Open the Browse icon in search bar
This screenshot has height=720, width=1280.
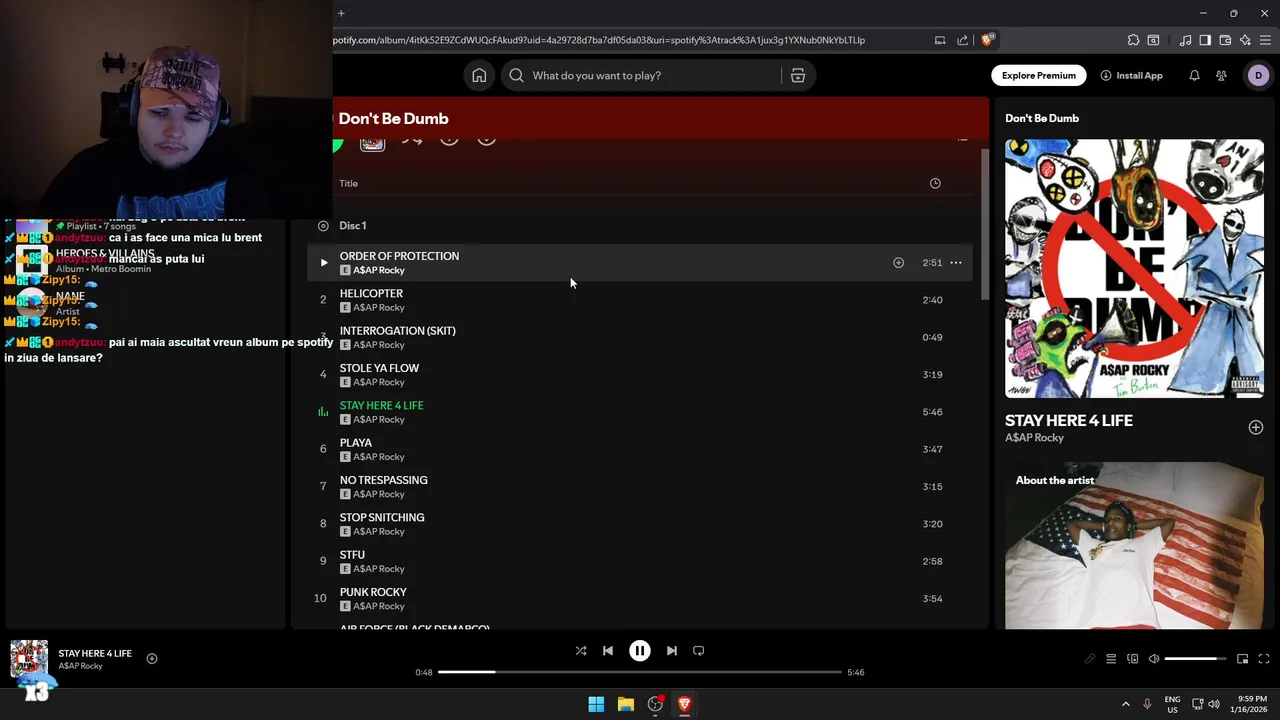click(x=798, y=75)
